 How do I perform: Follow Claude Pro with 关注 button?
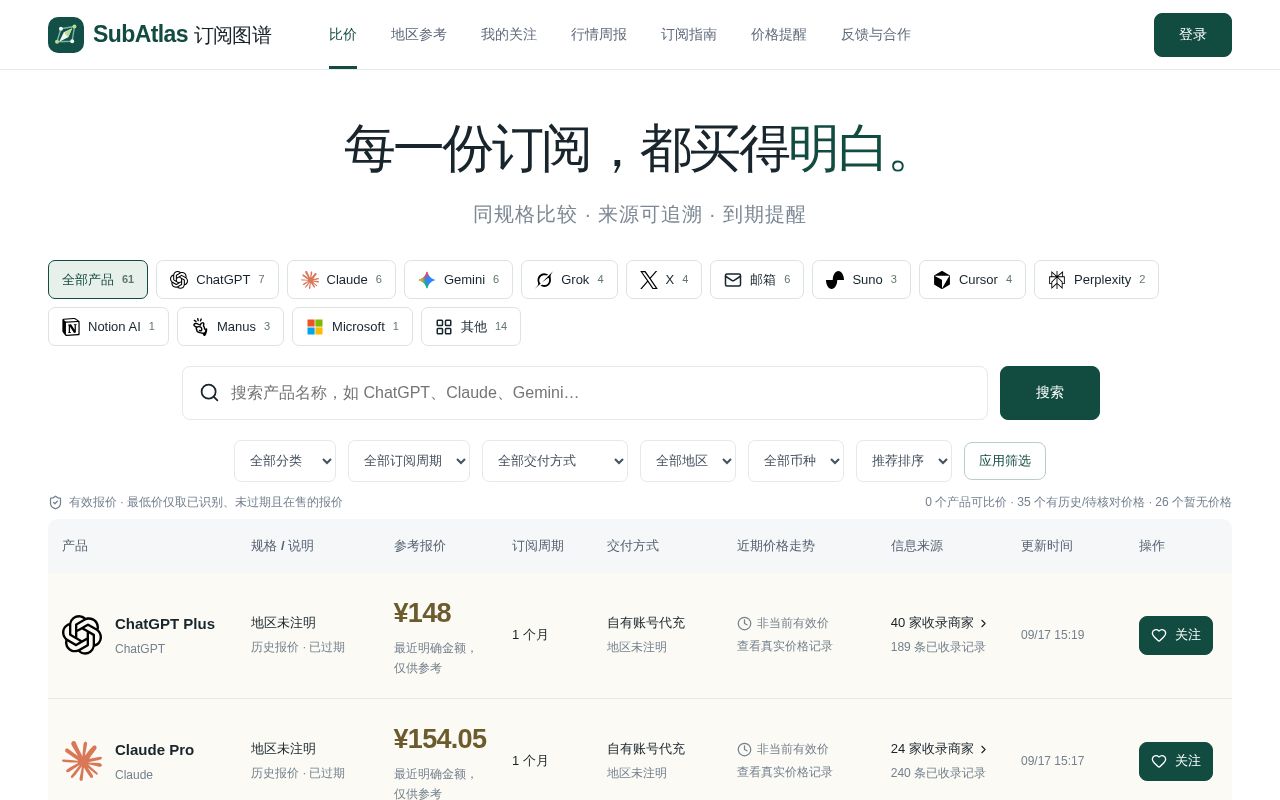[x=1176, y=761]
